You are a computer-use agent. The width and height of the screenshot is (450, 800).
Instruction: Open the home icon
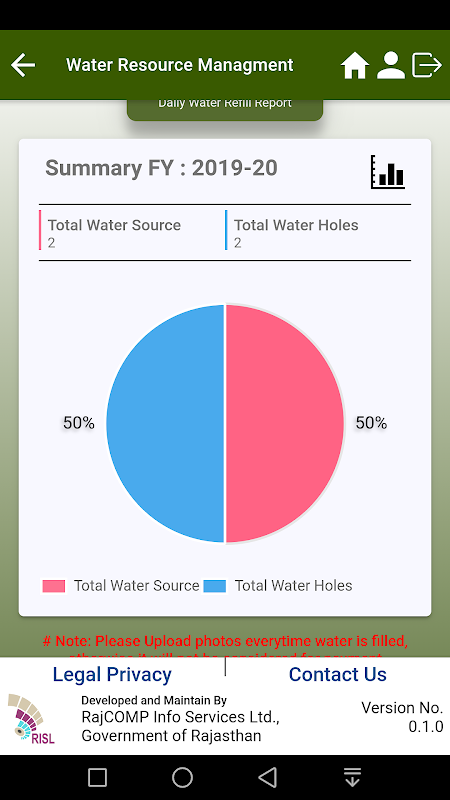point(355,65)
